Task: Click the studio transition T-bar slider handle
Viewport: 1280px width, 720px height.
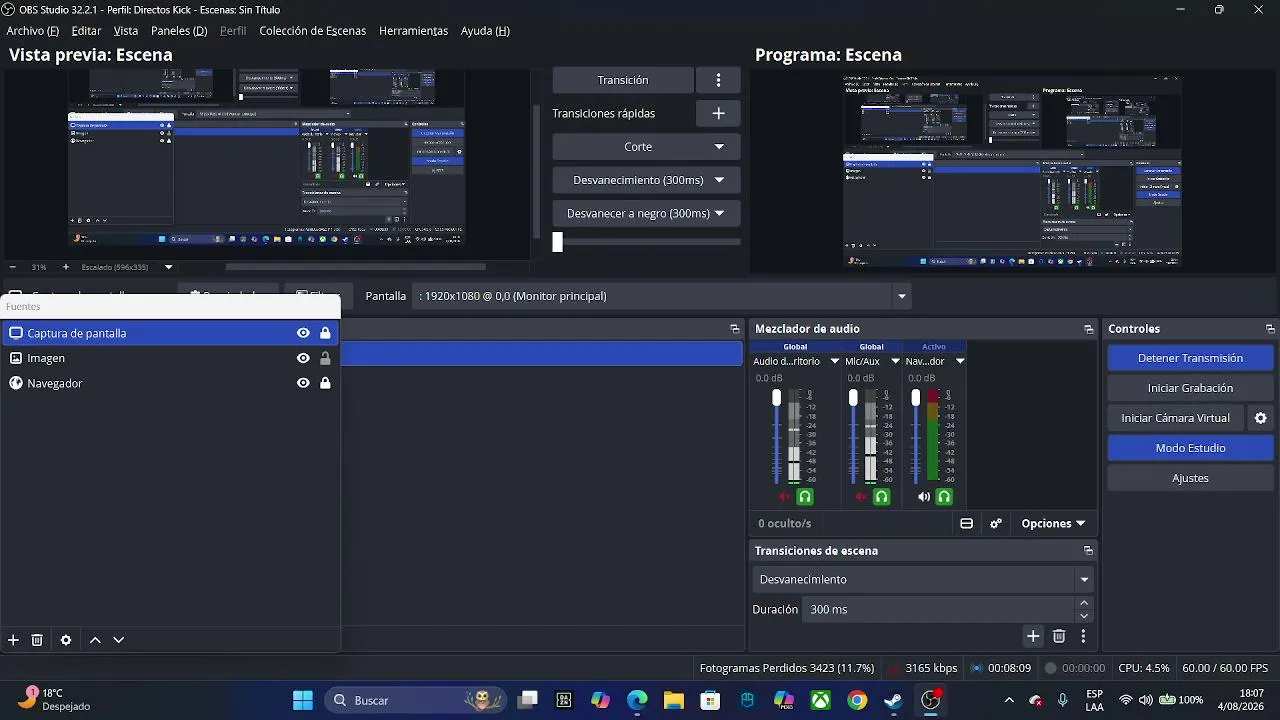Action: click(558, 242)
